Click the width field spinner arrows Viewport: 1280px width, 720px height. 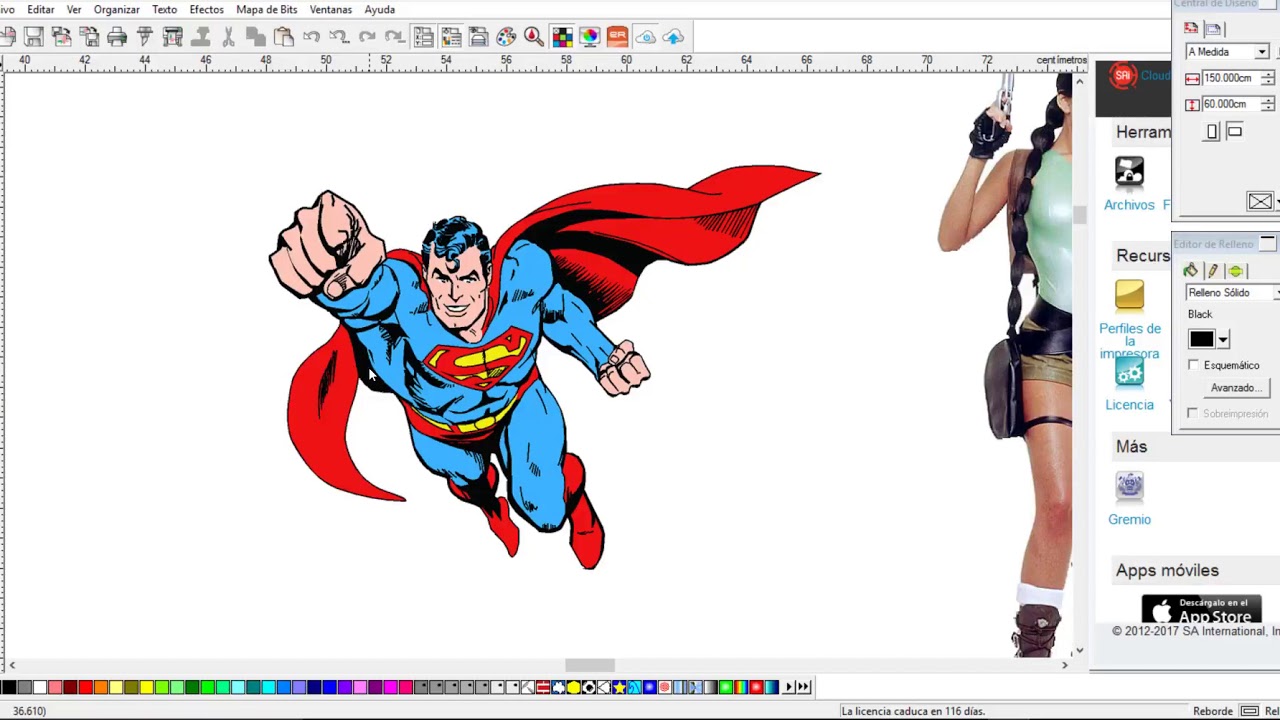(1268, 78)
